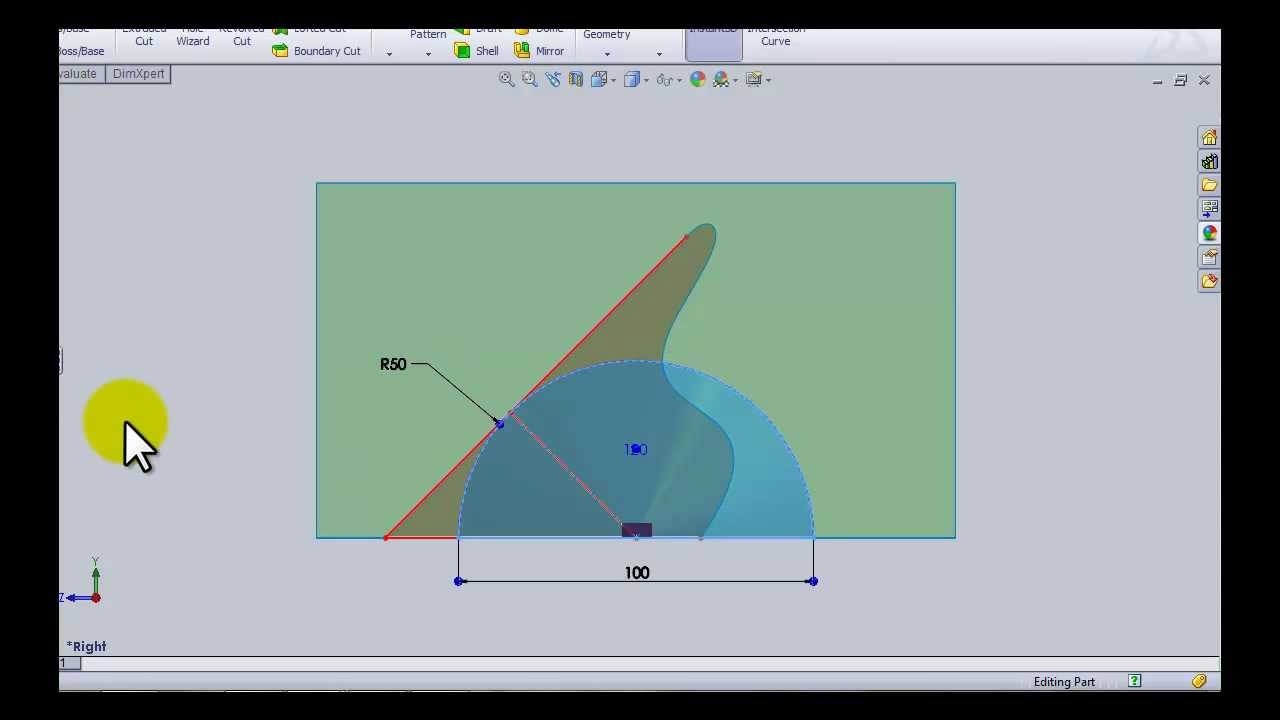Click the Extruded Cut button
Screen dimensions: 1280x720
coord(144,36)
